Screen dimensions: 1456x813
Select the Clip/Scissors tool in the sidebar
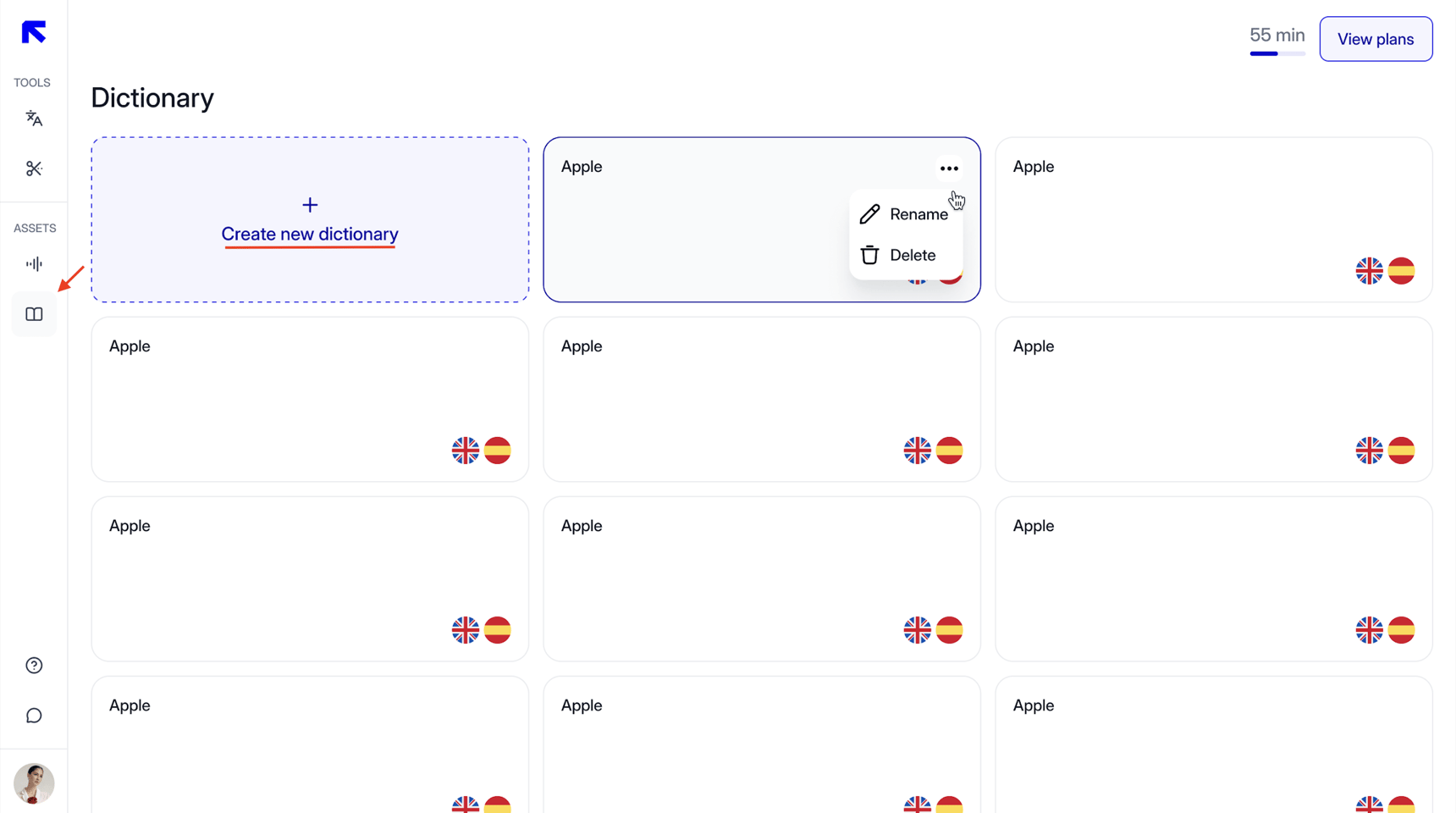(34, 168)
